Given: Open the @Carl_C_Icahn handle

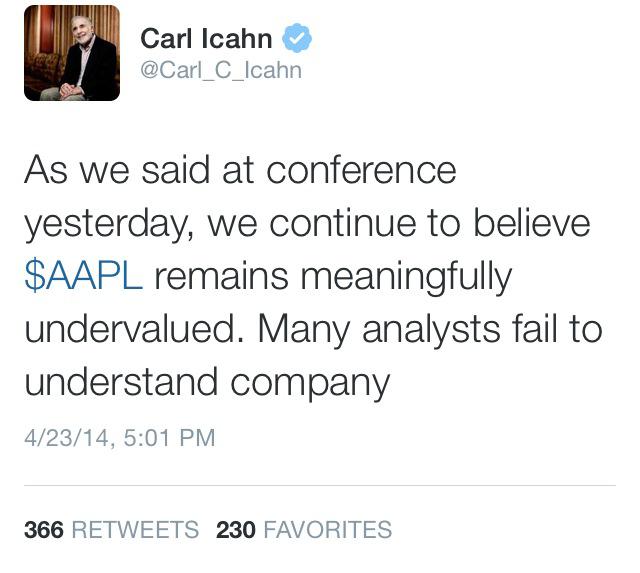Looking at the screenshot, I should 221,71.
